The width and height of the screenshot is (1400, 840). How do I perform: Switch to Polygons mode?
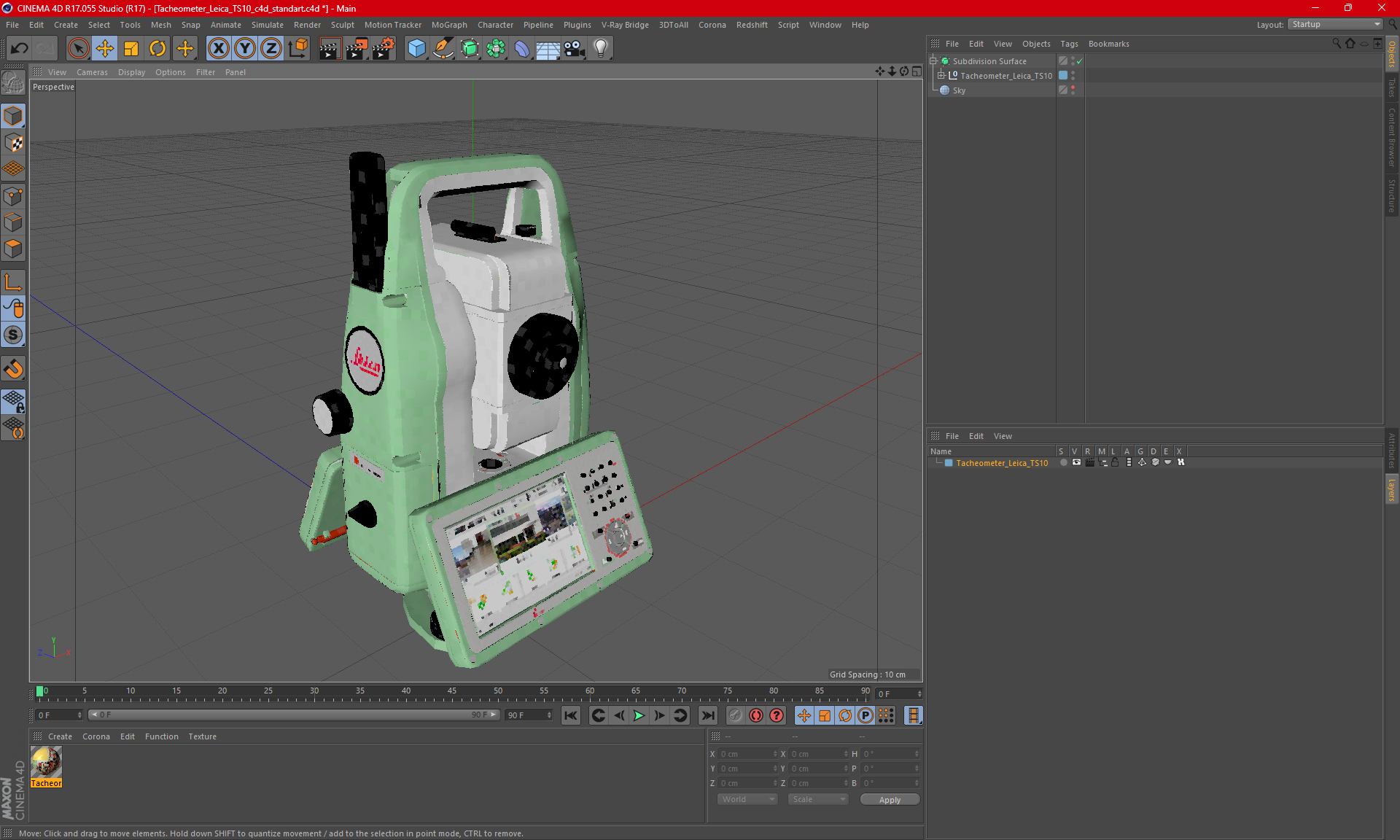coord(13,249)
